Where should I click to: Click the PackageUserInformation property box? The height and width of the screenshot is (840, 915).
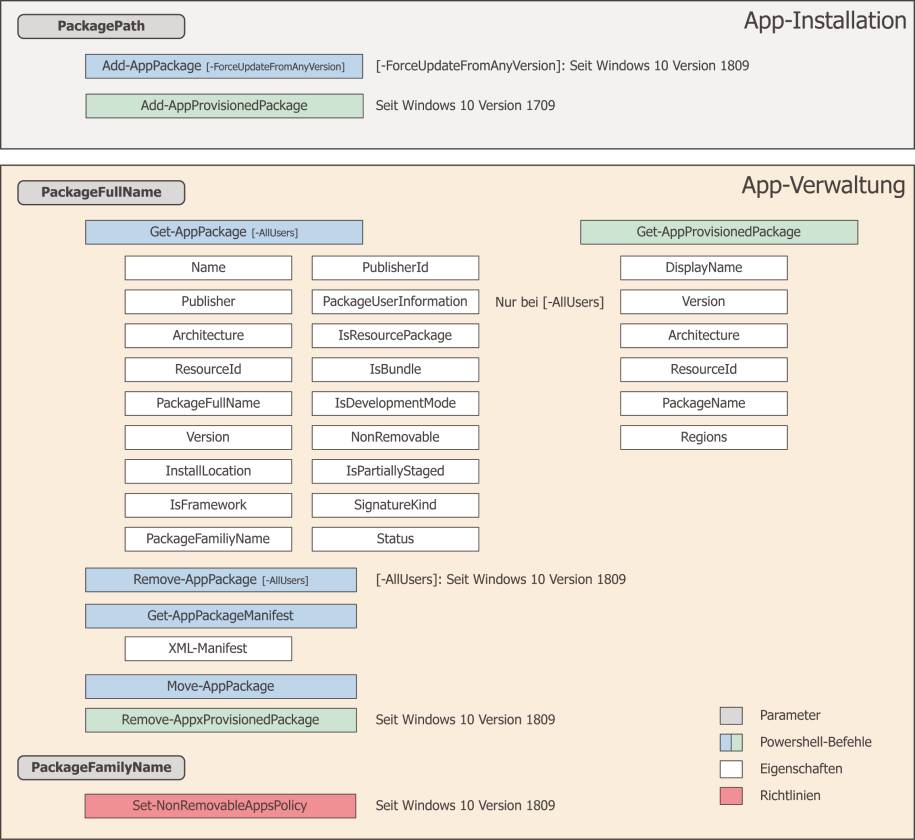point(395,301)
